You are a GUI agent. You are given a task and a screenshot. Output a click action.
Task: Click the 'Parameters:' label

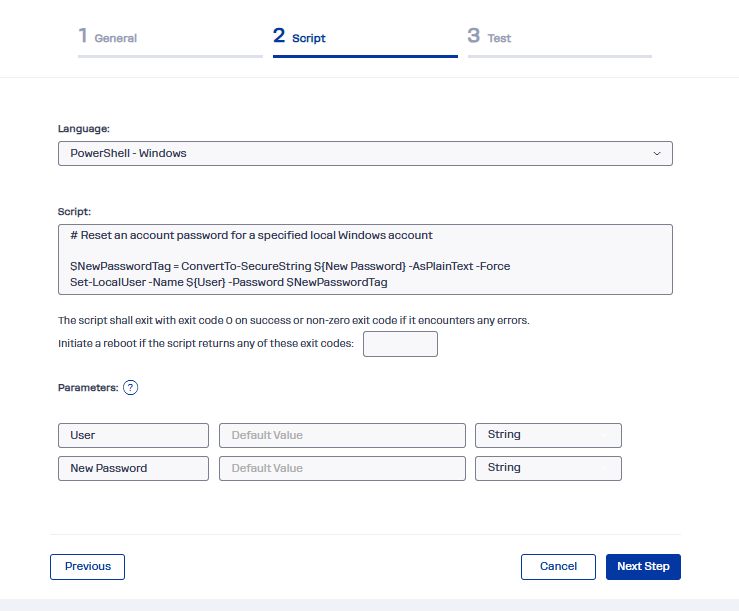click(x=88, y=388)
